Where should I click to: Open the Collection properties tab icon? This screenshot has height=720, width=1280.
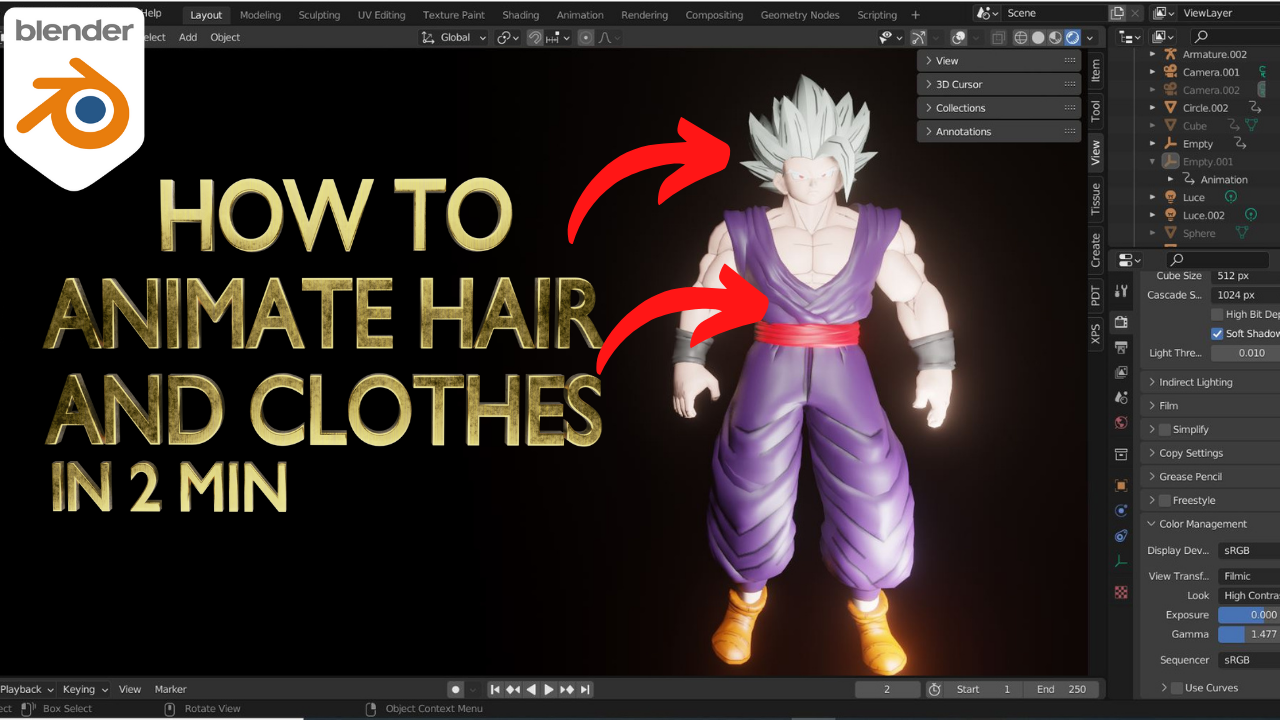coord(1121,455)
